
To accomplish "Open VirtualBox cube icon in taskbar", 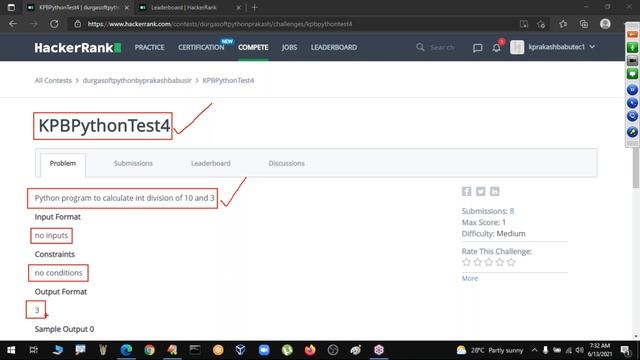I will 240,350.
